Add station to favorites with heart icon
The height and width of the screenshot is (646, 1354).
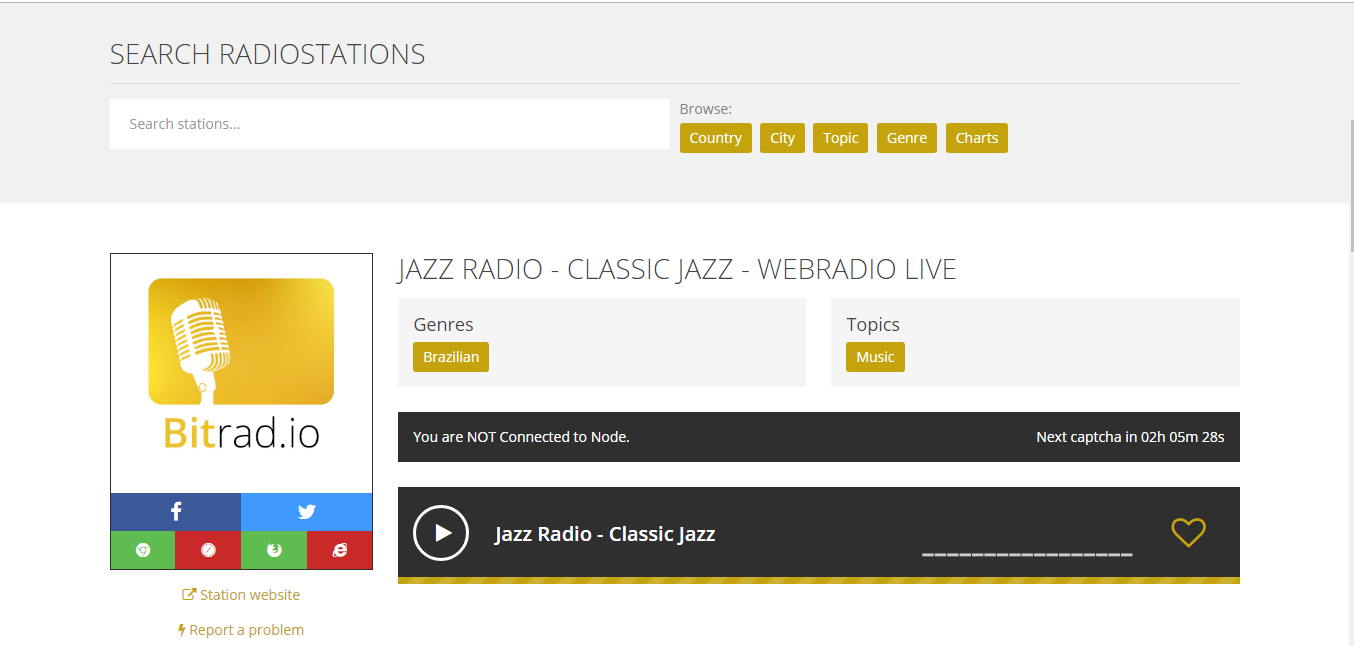pyautogui.click(x=1188, y=532)
